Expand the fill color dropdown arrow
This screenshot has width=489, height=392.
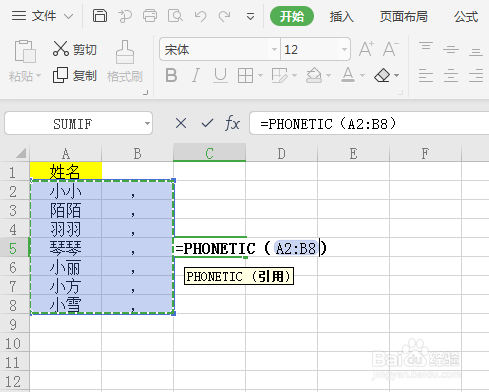[328, 76]
